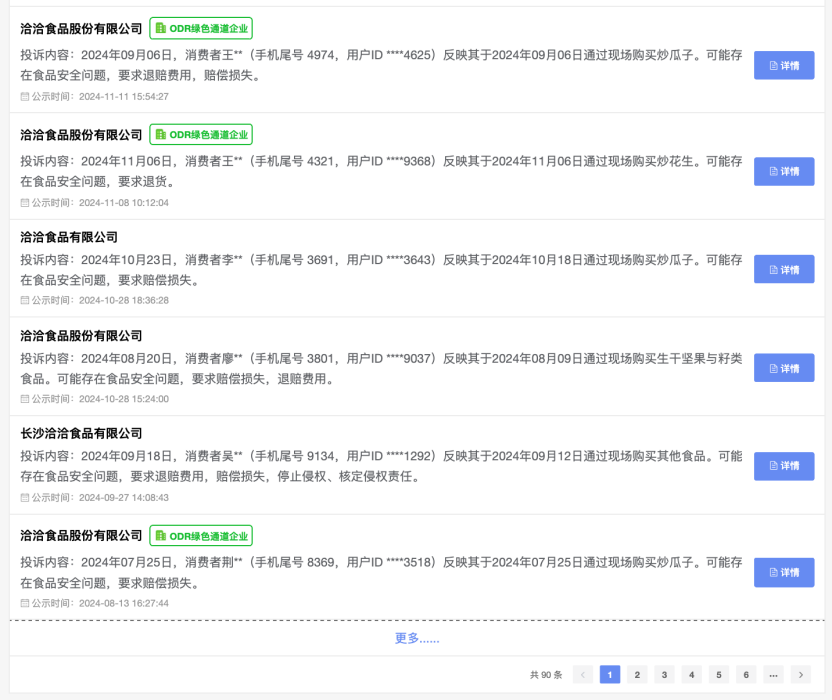Click complaint text mentioning 手机尾号 9134
The image size is (832, 700).
(381, 466)
